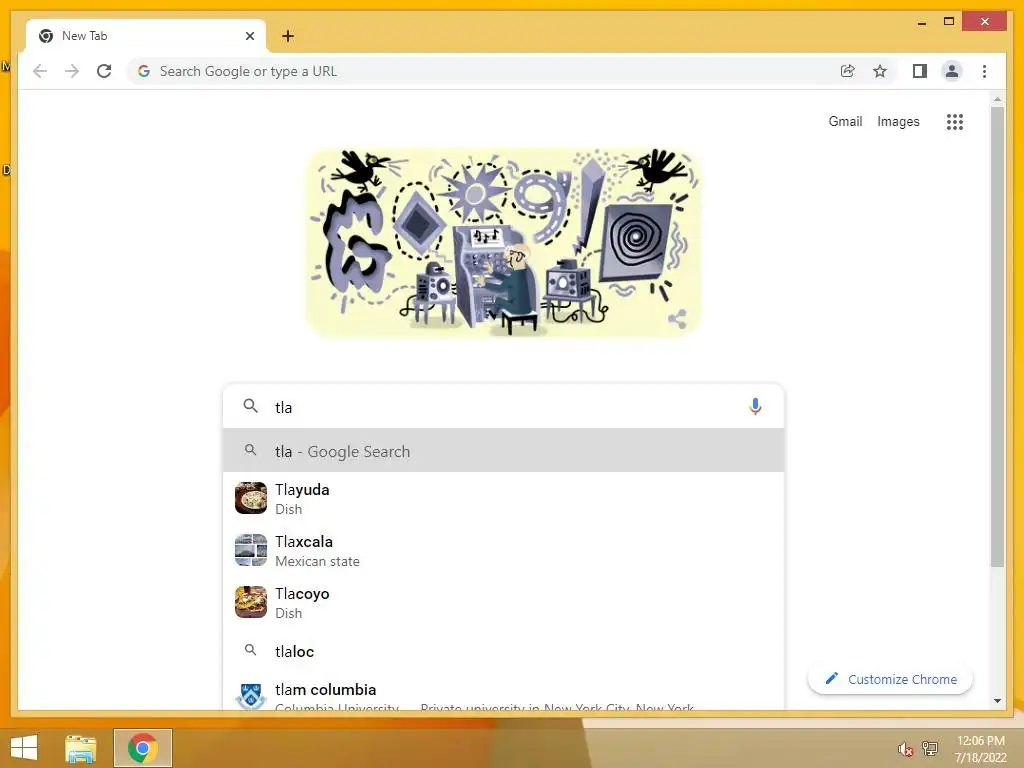Open the Images link
Image resolution: width=1024 pixels, height=768 pixels.
point(898,121)
